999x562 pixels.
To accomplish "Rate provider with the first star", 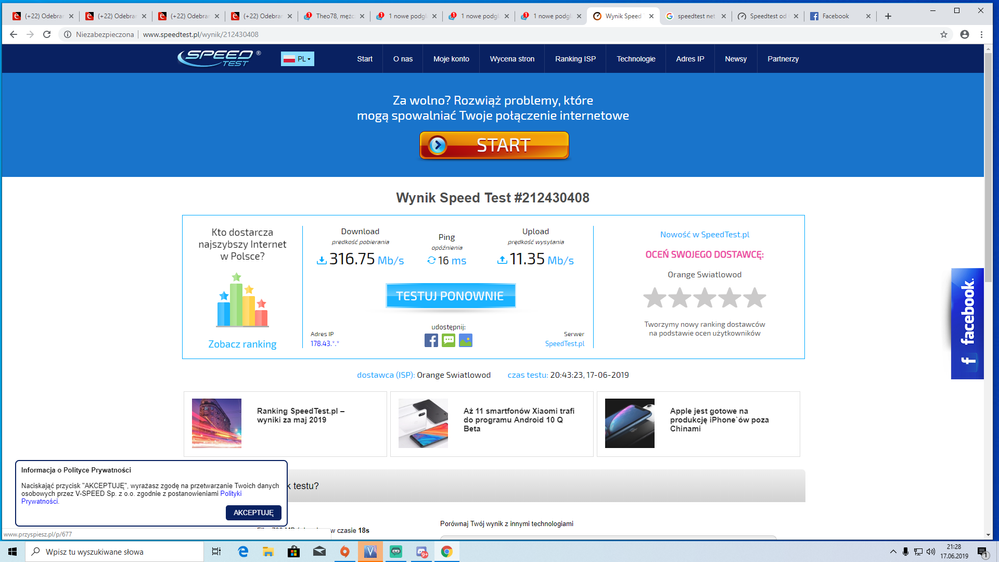I will point(654,298).
